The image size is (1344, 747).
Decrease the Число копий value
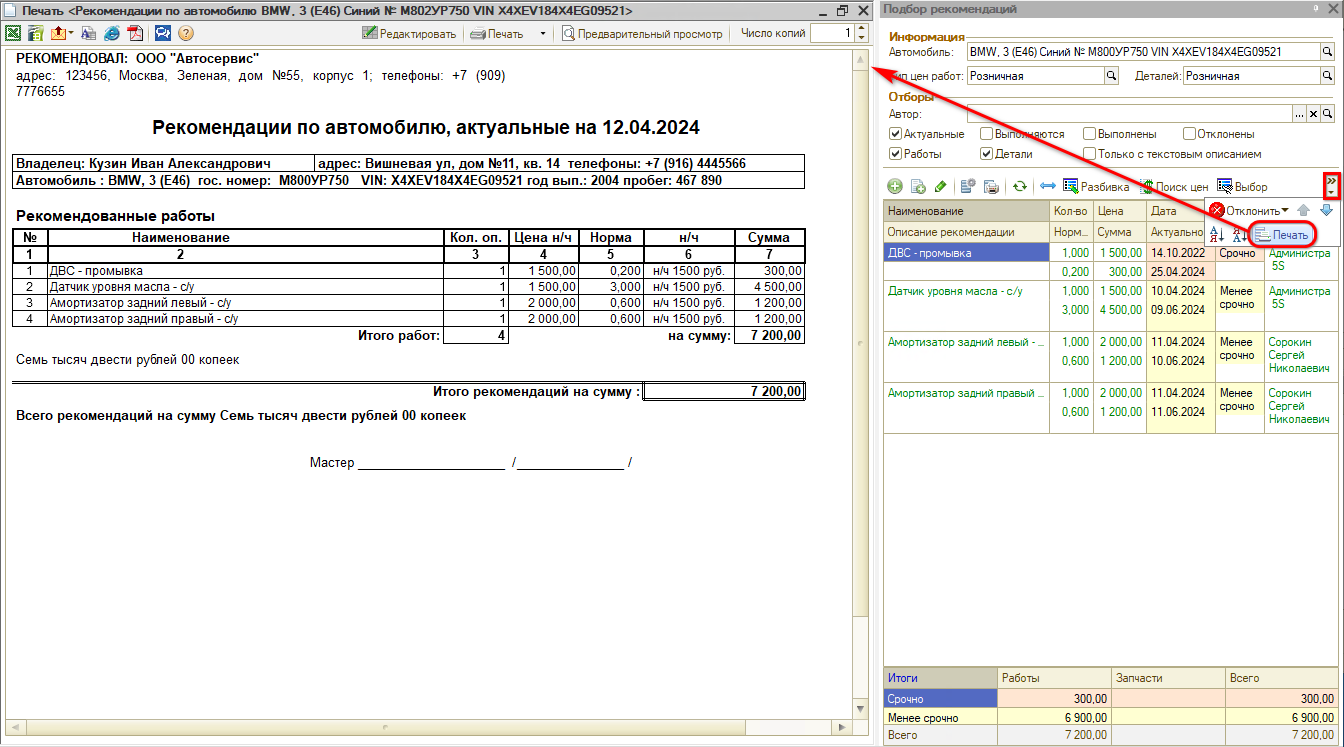(x=862, y=38)
